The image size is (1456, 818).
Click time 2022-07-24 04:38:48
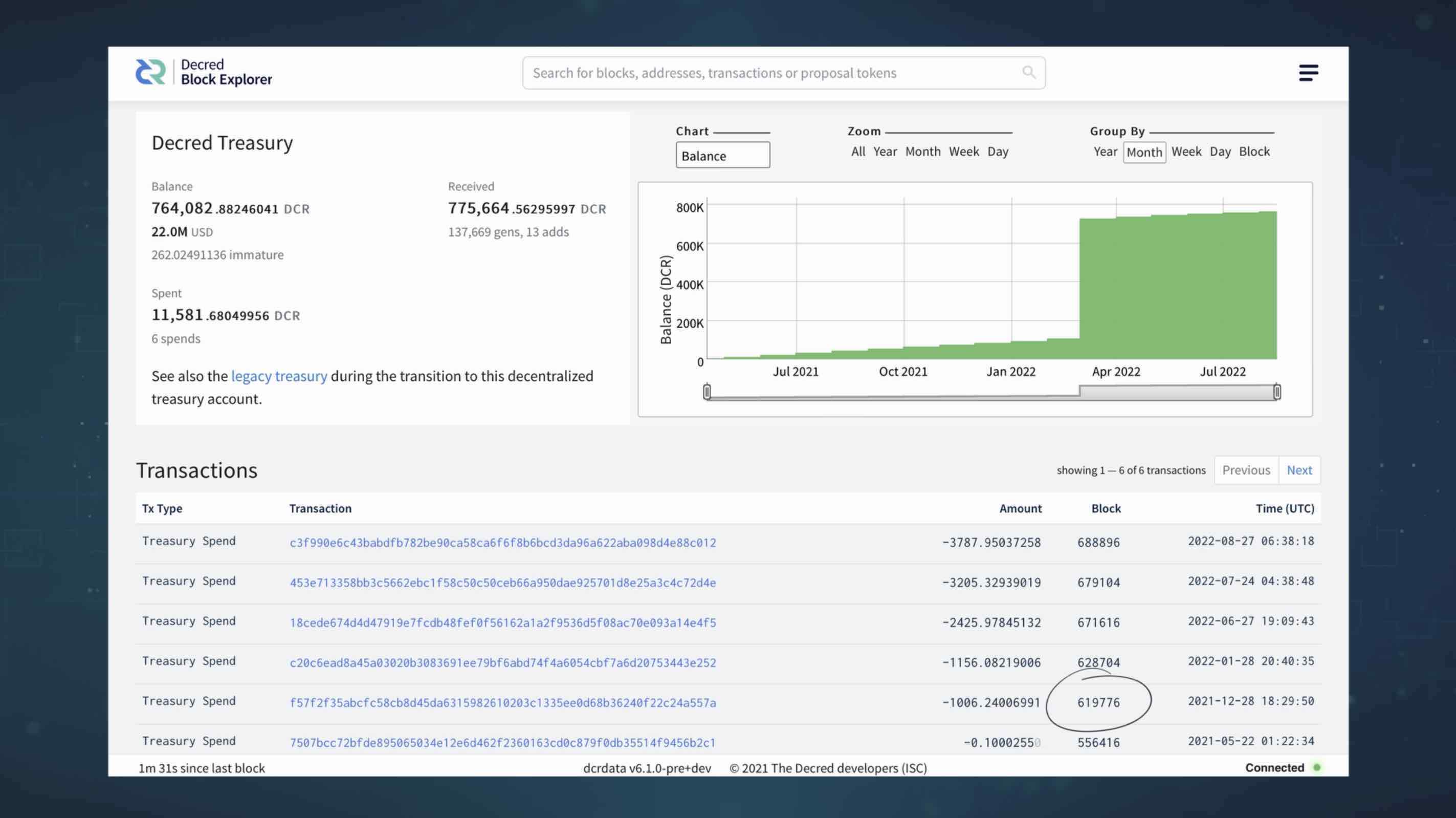(x=1251, y=581)
